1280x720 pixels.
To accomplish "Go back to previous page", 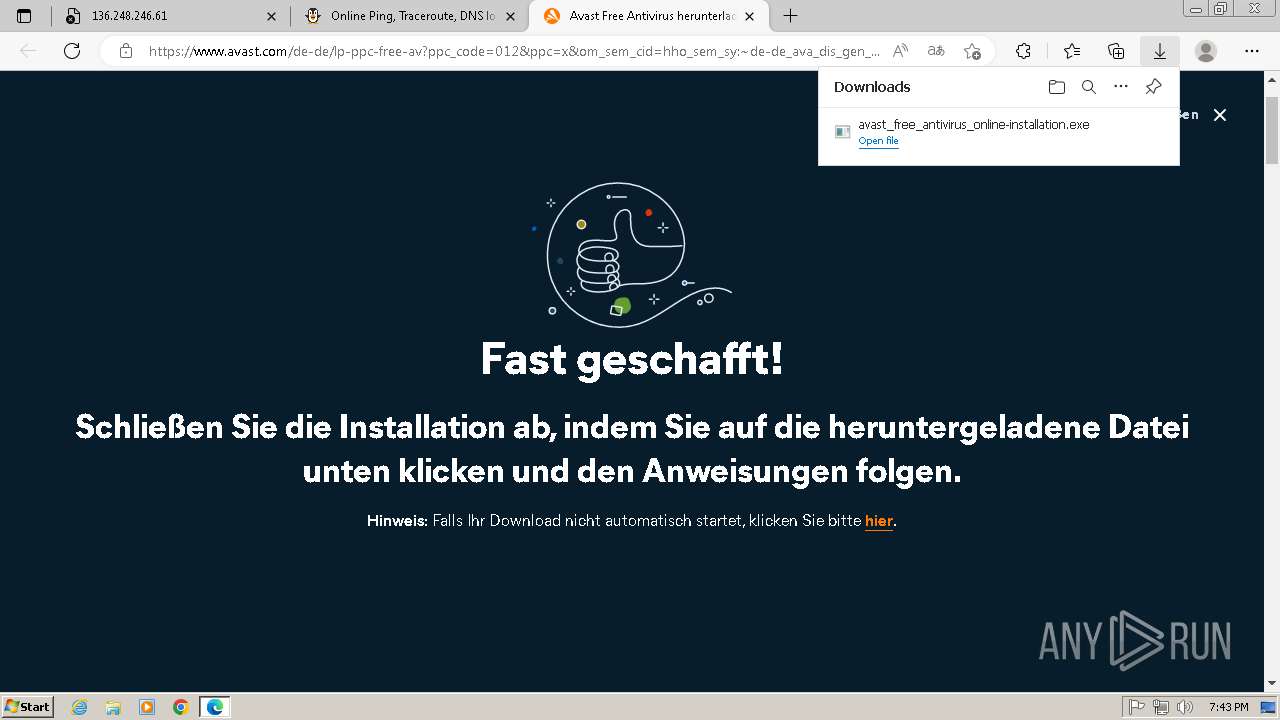I will pyautogui.click(x=28, y=51).
